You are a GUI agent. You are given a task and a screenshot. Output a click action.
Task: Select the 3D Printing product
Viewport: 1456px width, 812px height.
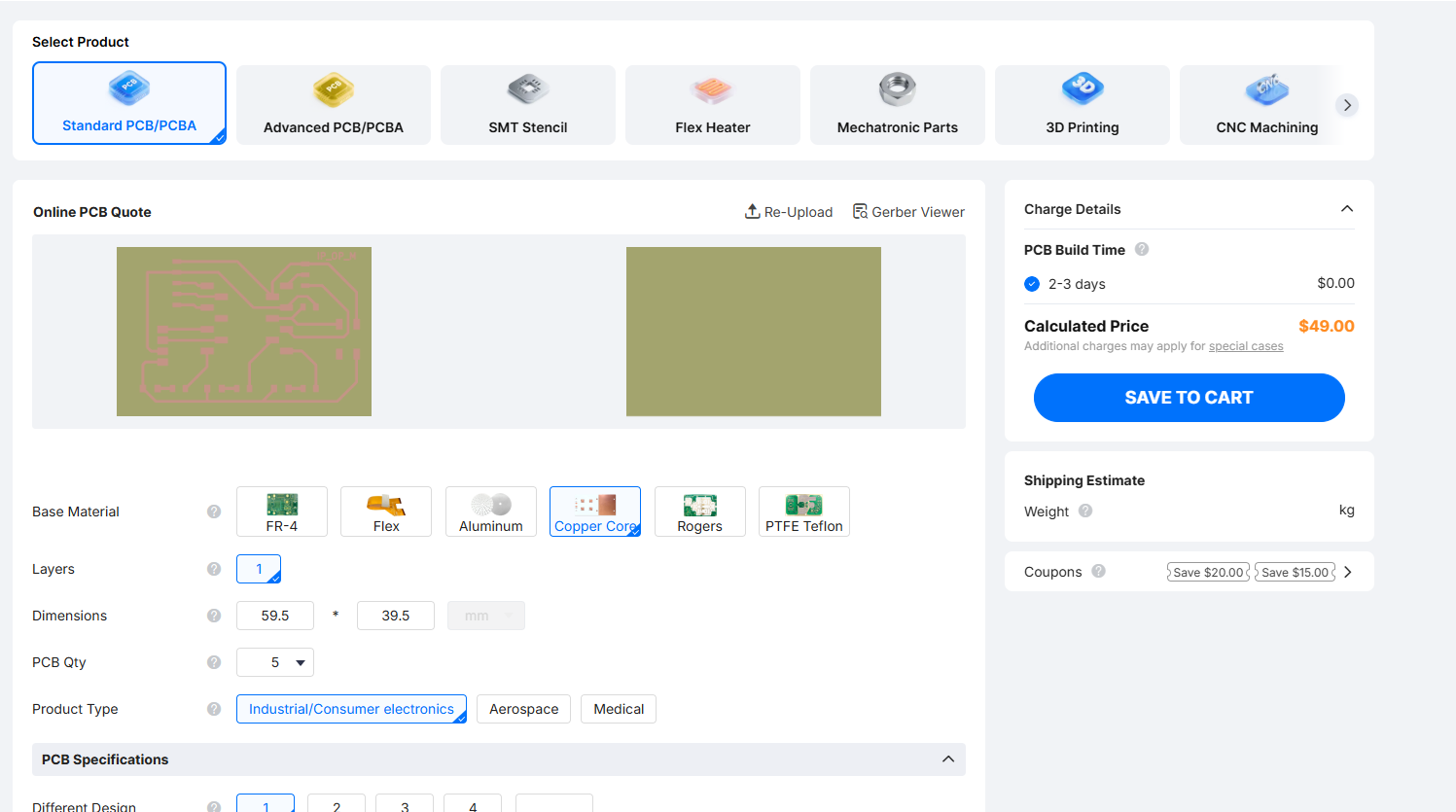1083,105
